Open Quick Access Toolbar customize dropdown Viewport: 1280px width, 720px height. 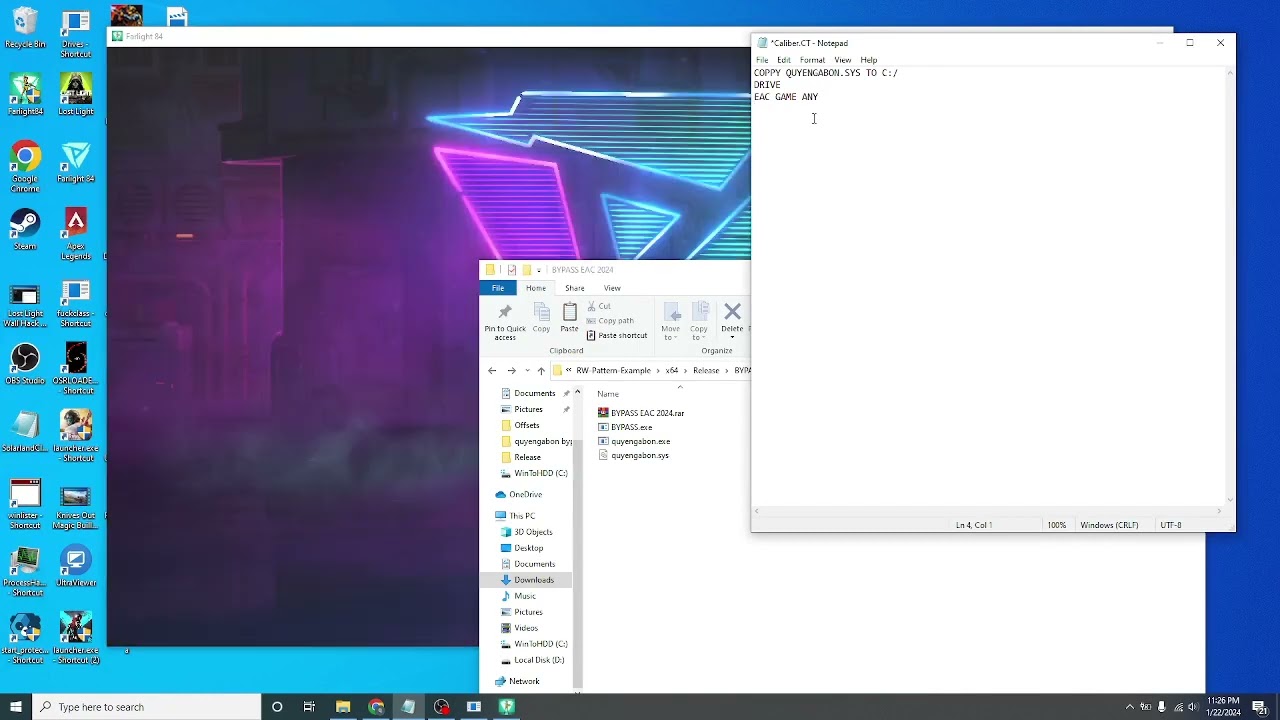538,270
